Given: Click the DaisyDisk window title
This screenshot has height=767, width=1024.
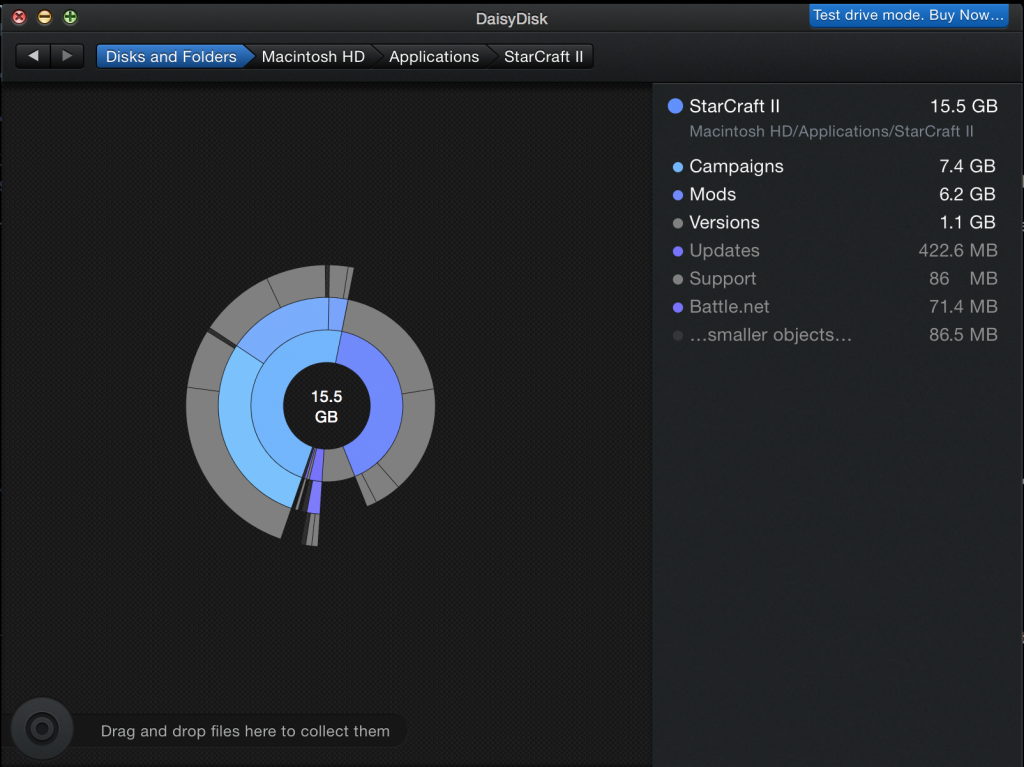Looking at the screenshot, I should pos(511,18).
